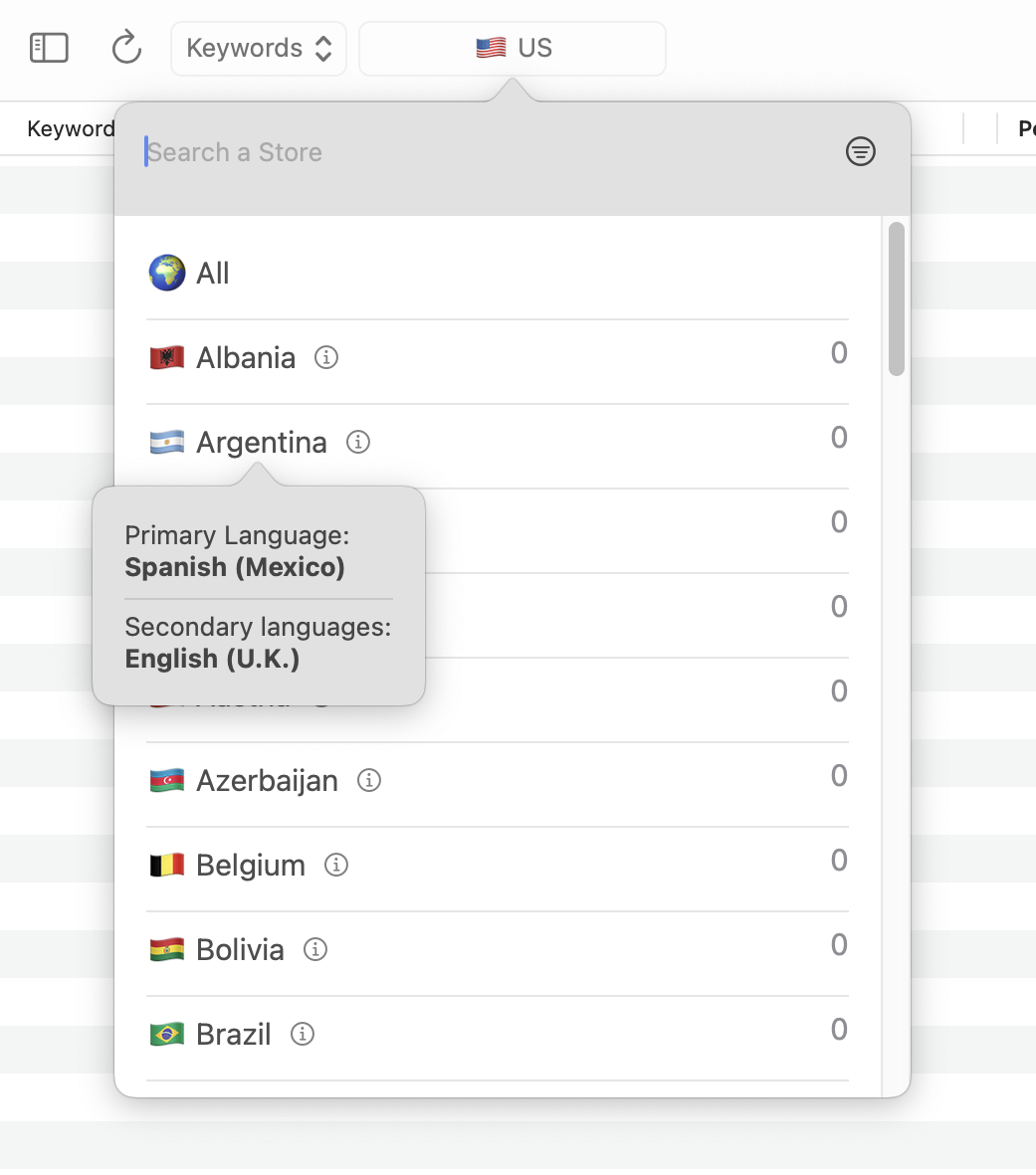
Task: Open the Keywords dropdown selector
Action: pos(259,49)
